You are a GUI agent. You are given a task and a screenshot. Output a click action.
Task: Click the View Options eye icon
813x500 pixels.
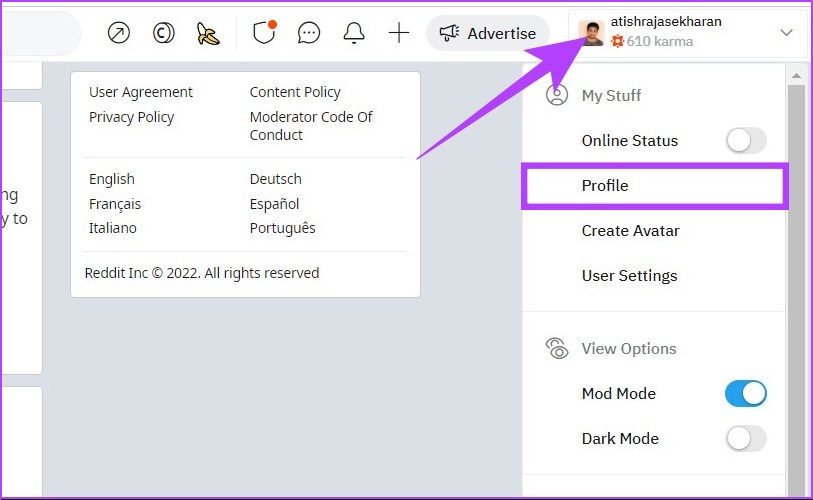point(557,349)
